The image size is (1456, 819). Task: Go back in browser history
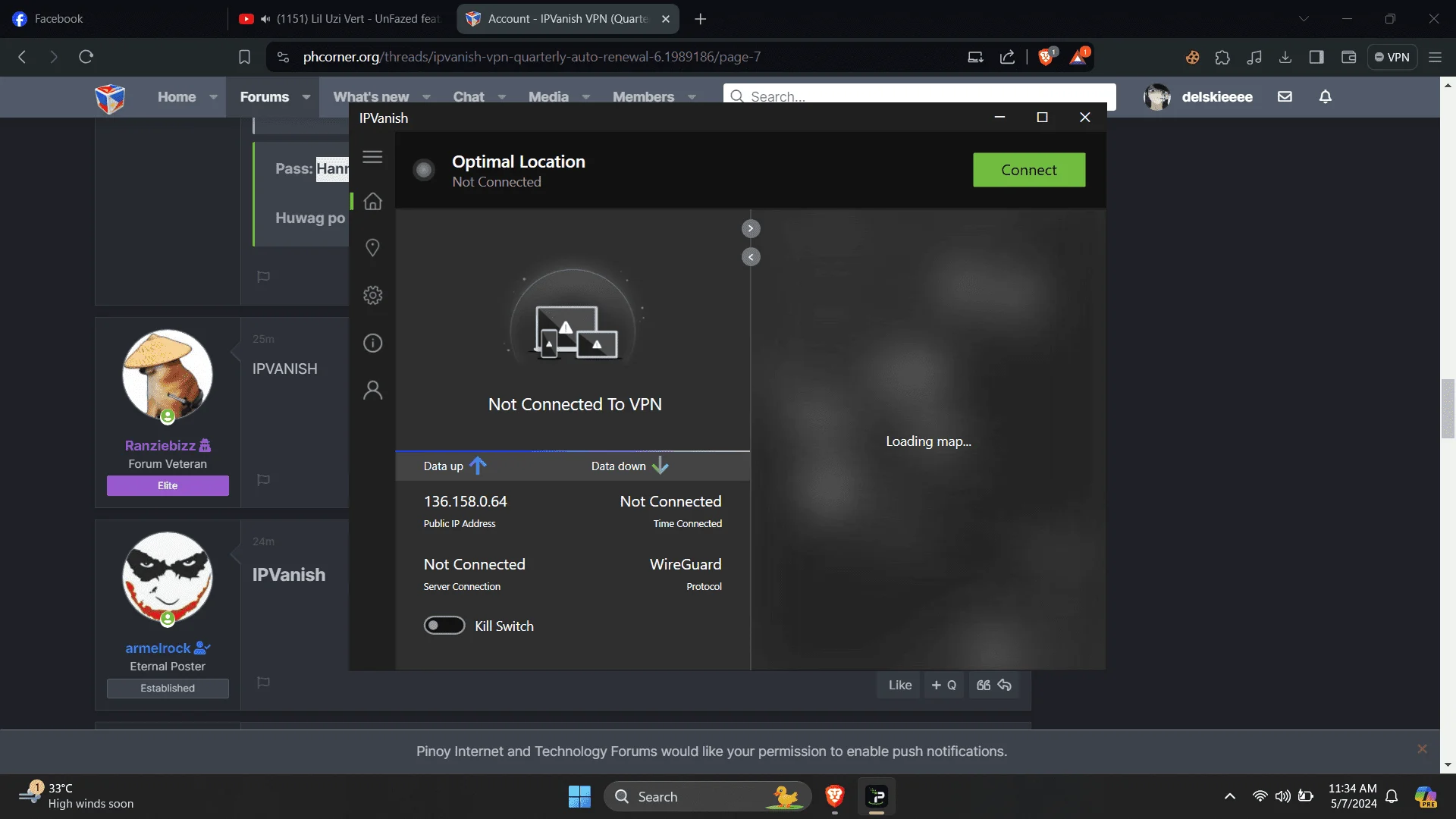pyautogui.click(x=22, y=57)
